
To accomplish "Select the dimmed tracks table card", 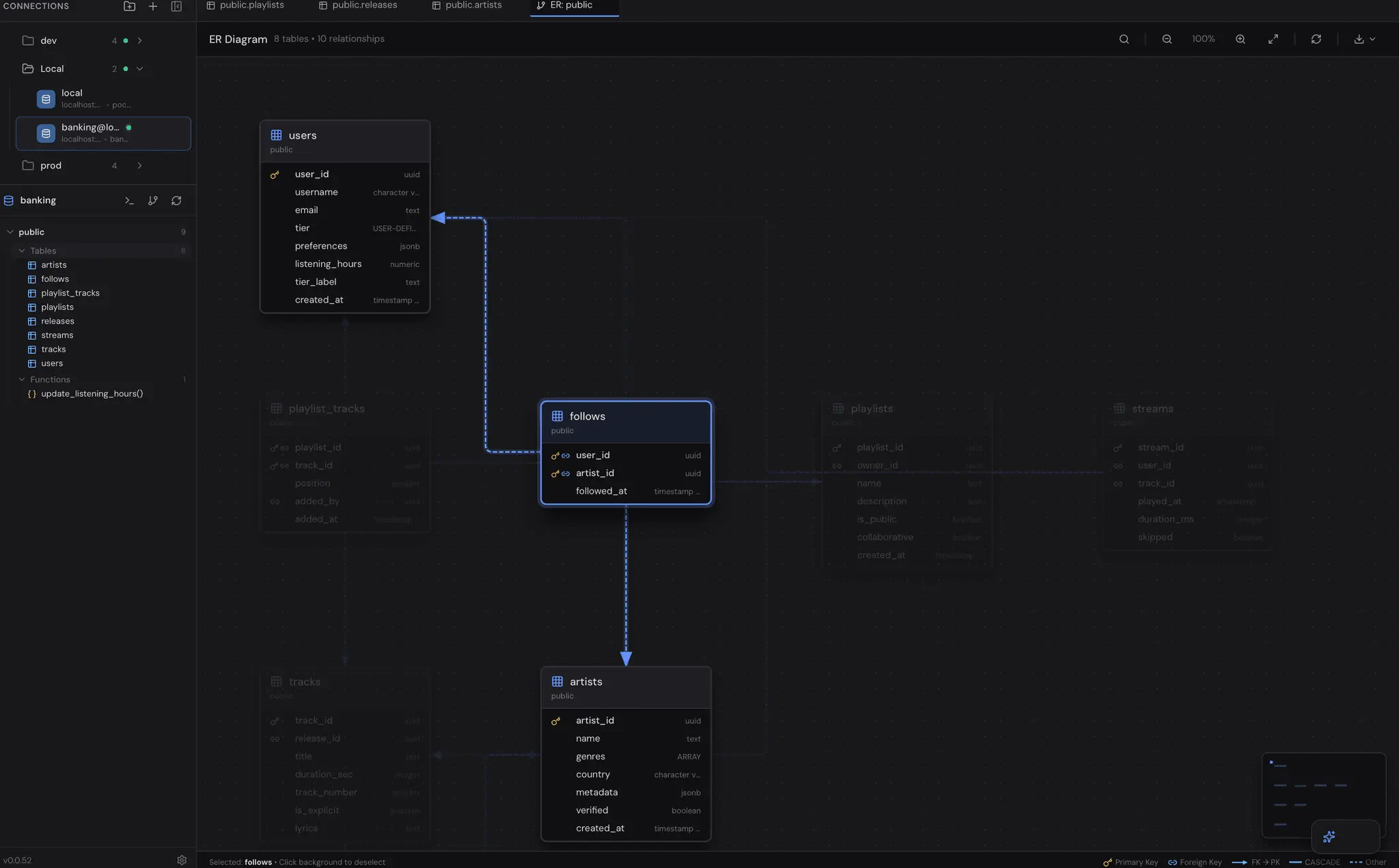I will click(x=345, y=754).
